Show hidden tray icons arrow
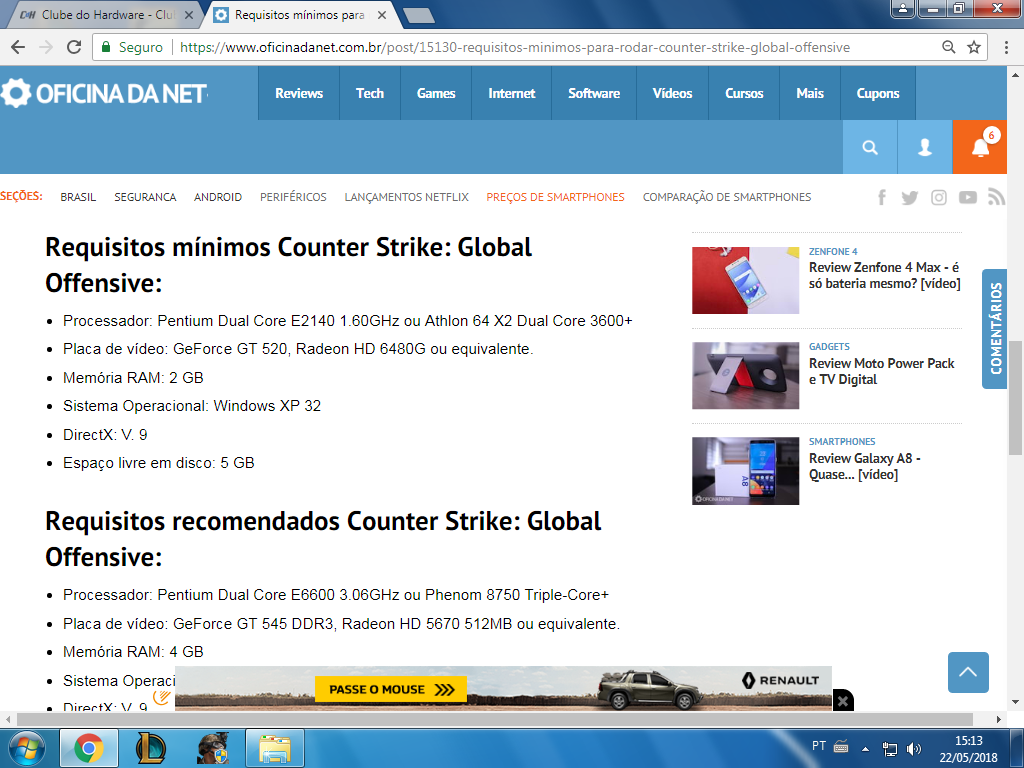The height and width of the screenshot is (768, 1024). click(865, 749)
